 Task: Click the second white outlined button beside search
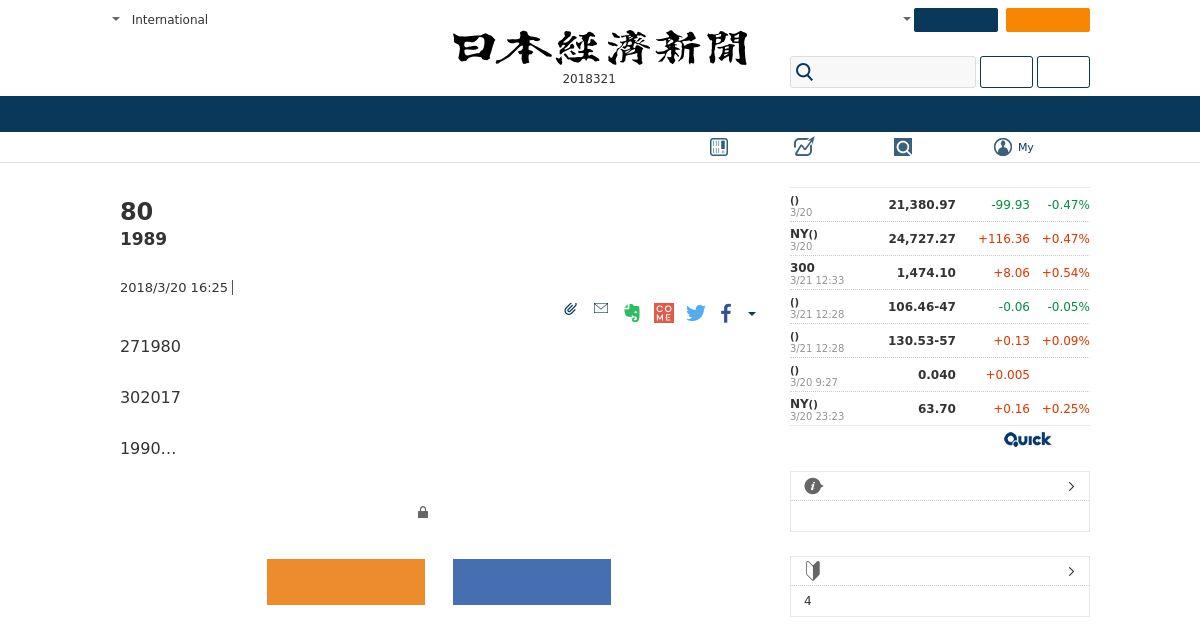tap(1063, 72)
